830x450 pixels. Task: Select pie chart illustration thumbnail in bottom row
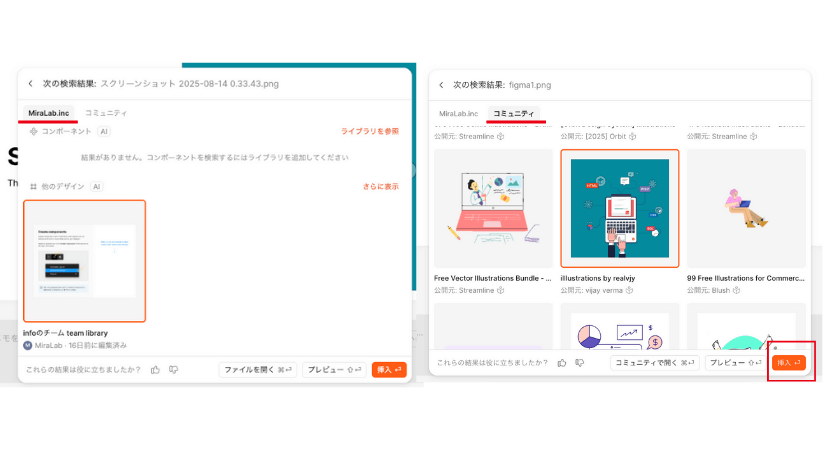[620, 327]
